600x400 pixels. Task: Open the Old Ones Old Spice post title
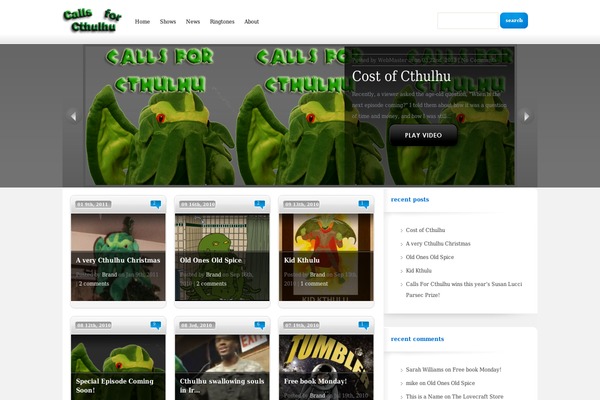pos(211,260)
